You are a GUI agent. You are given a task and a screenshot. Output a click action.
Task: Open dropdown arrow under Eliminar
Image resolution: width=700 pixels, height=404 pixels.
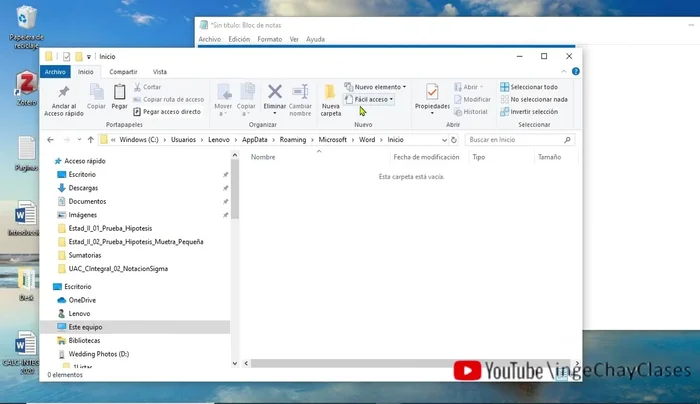(x=275, y=113)
